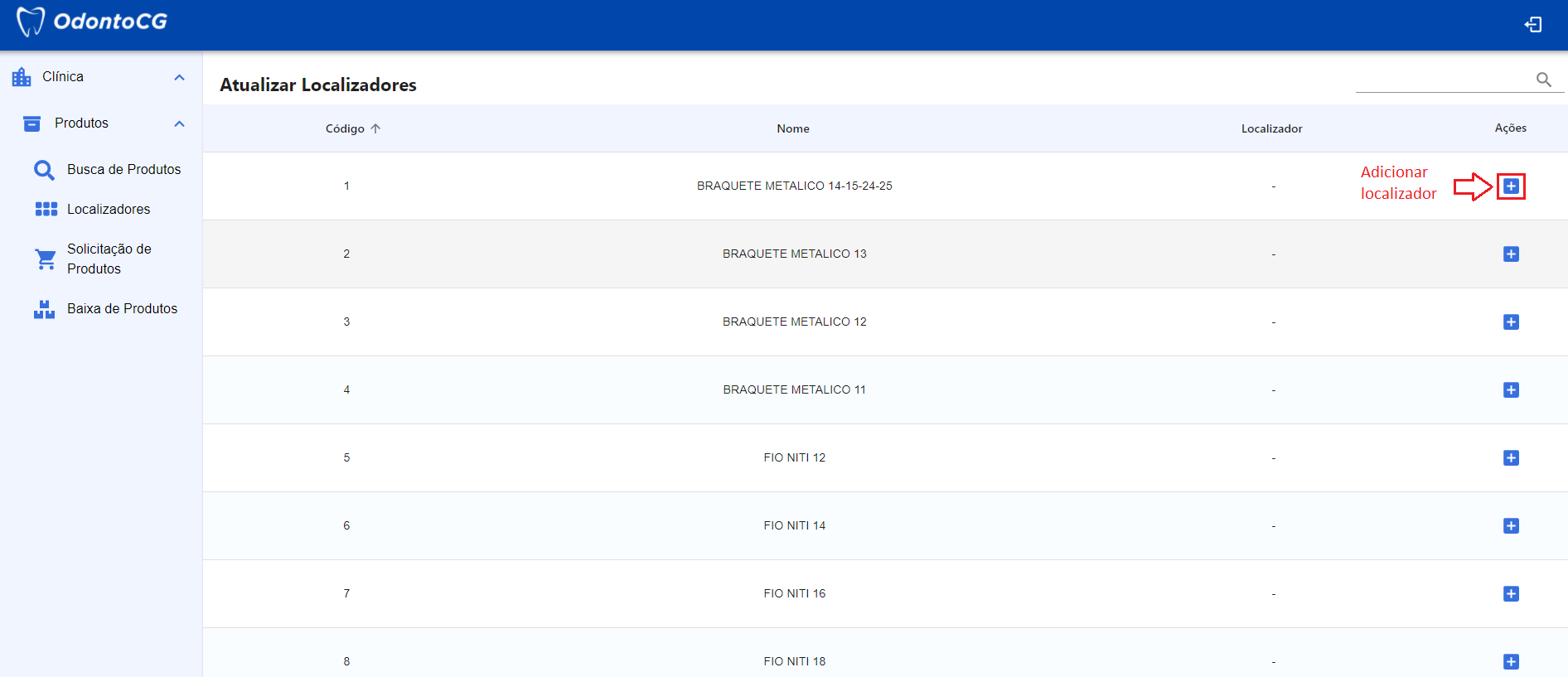Click the OdontoCG logo

(93, 22)
